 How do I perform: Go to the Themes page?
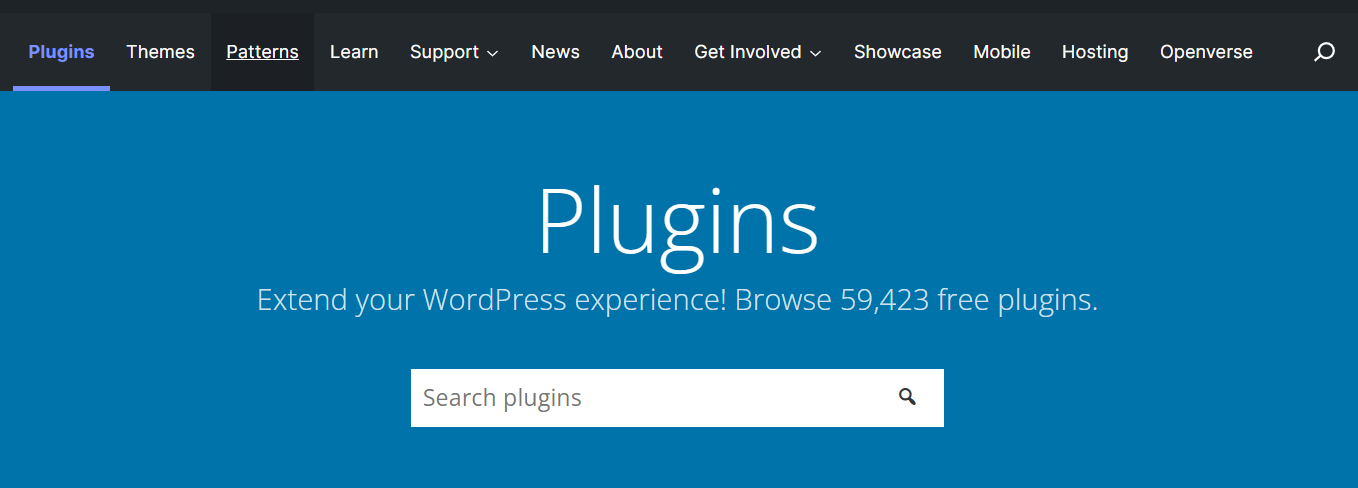160,52
